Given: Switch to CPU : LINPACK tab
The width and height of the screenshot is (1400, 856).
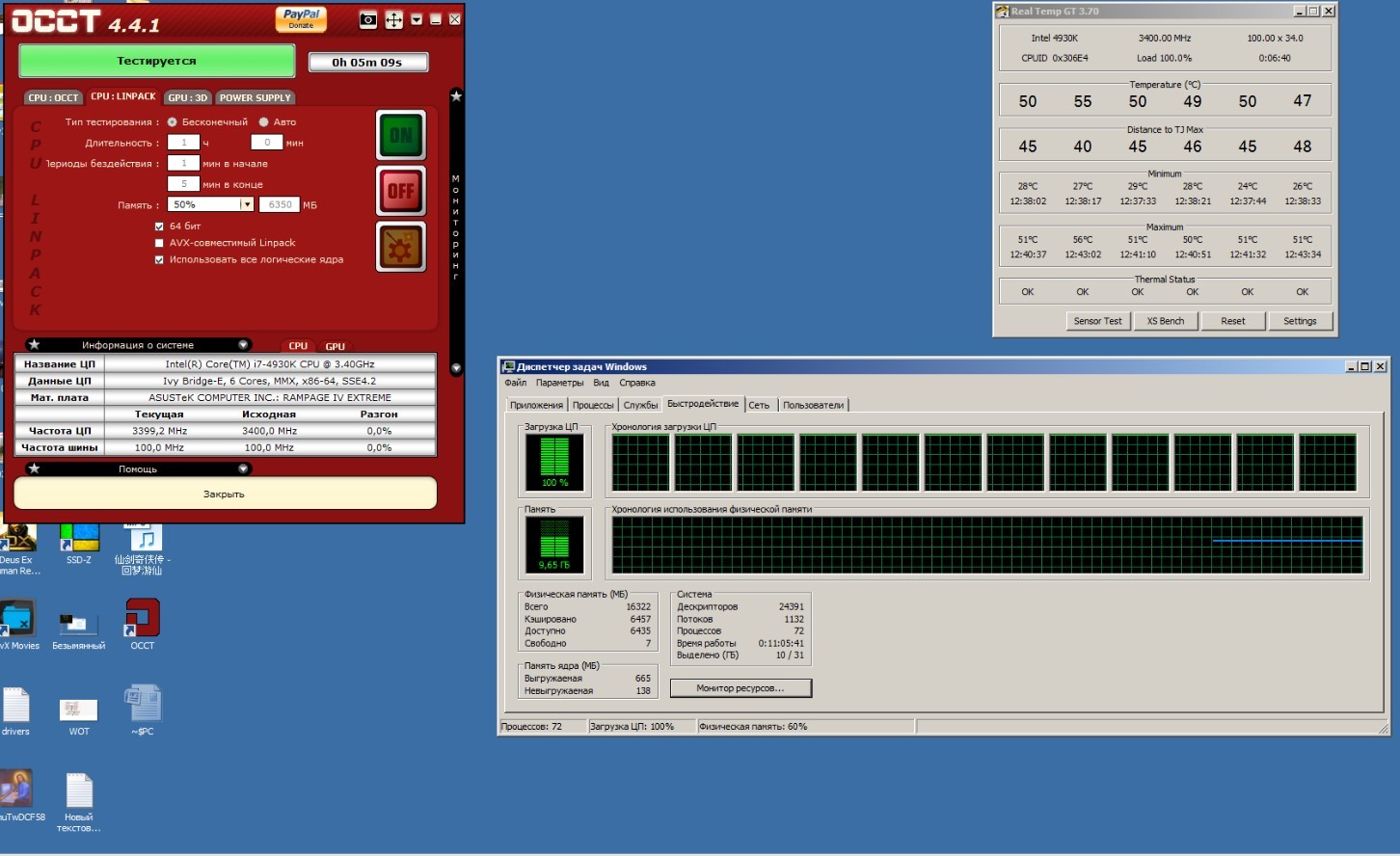Looking at the screenshot, I should [x=123, y=96].
